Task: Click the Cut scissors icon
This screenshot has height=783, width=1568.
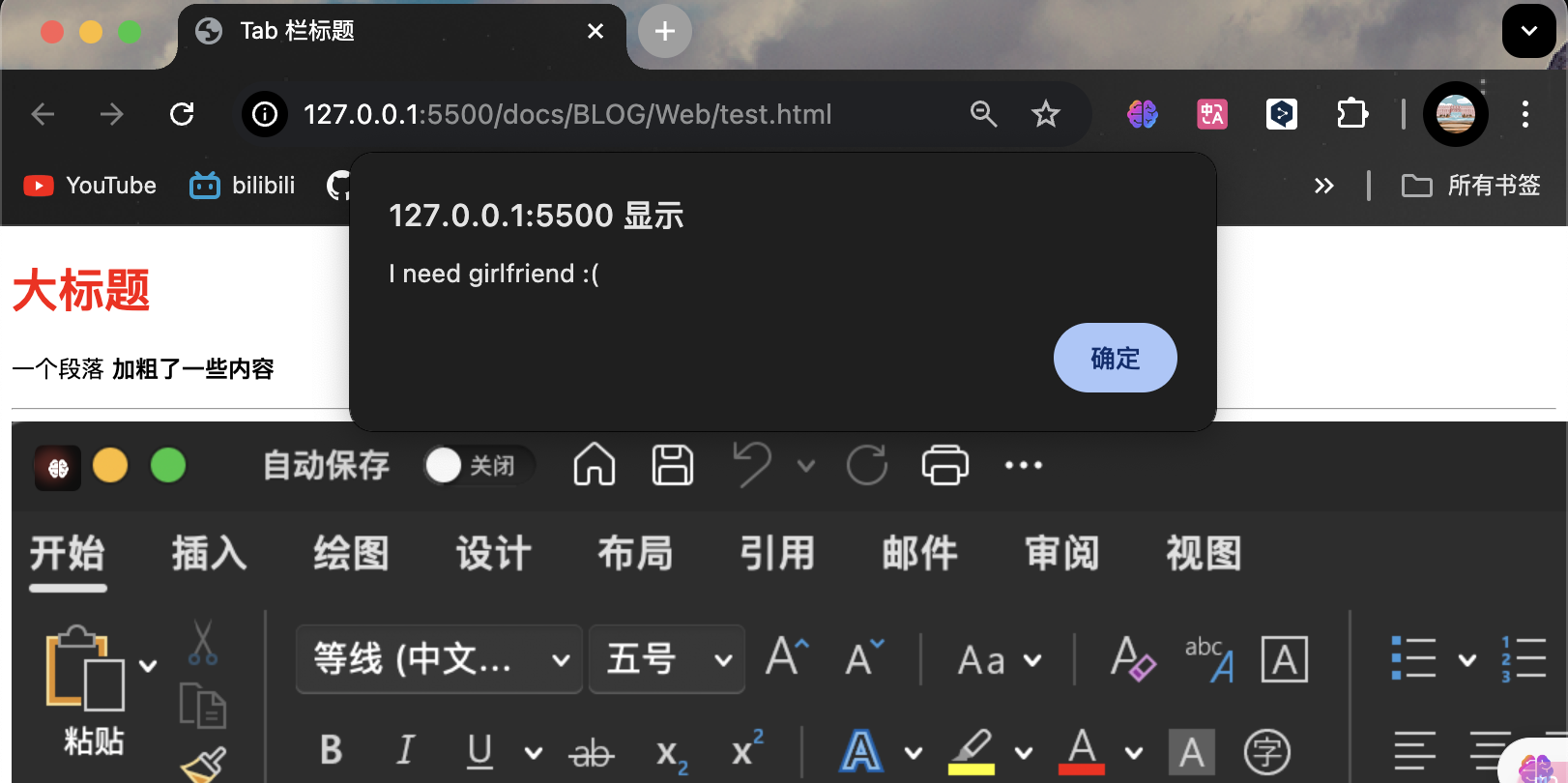Action: [x=203, y=642]
